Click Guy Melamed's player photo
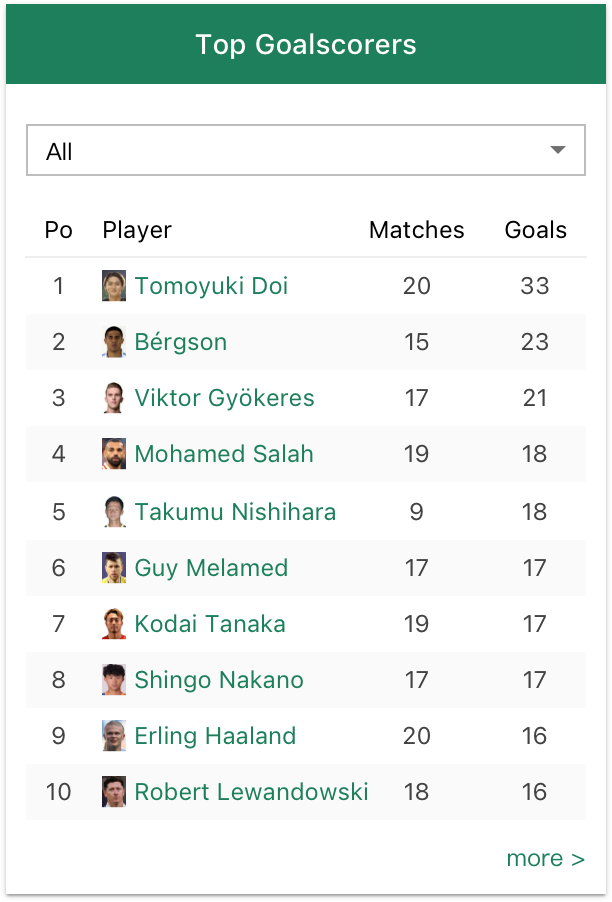 114,568
